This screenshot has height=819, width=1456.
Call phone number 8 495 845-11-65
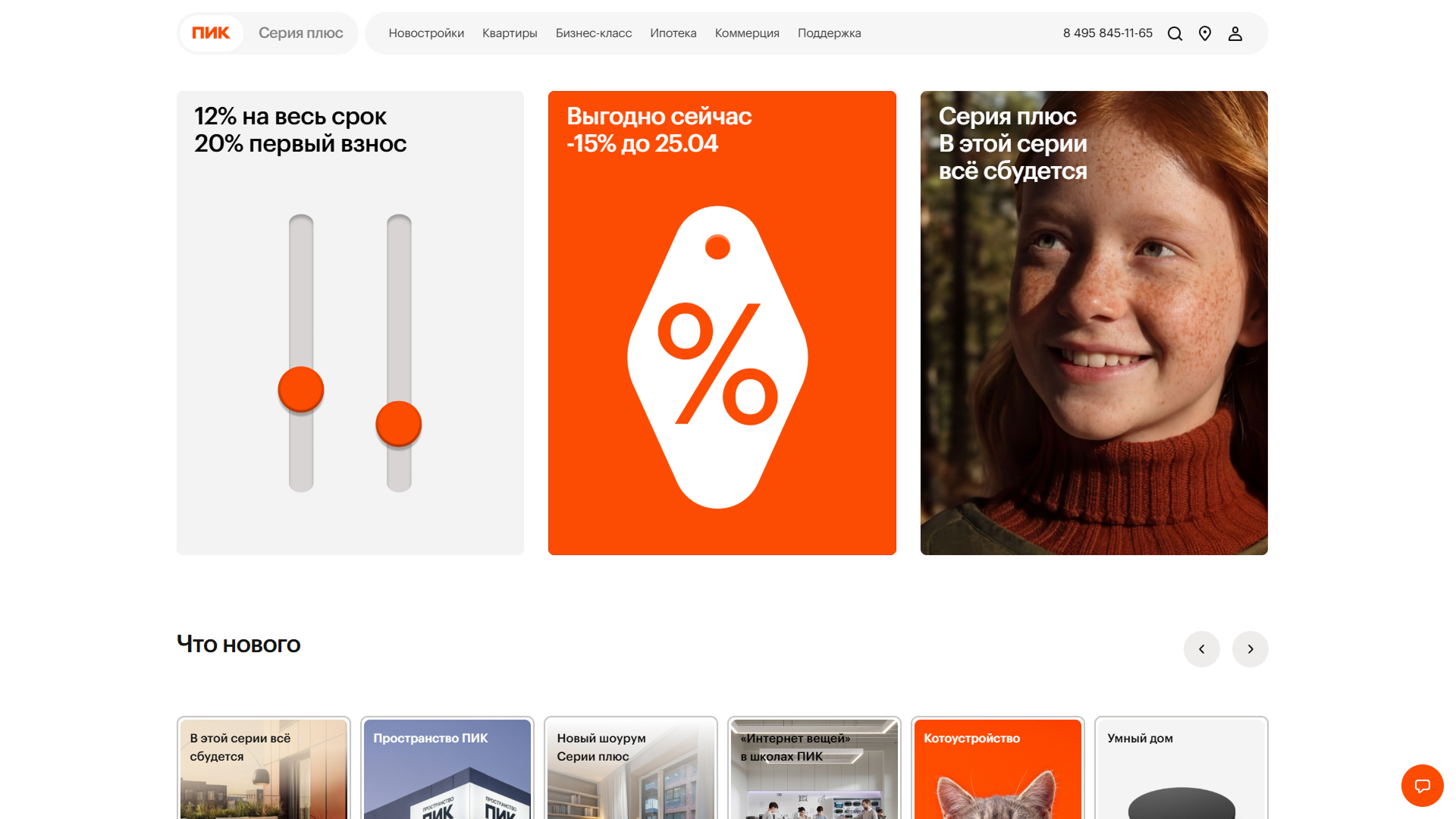(x=1108, y=33)
